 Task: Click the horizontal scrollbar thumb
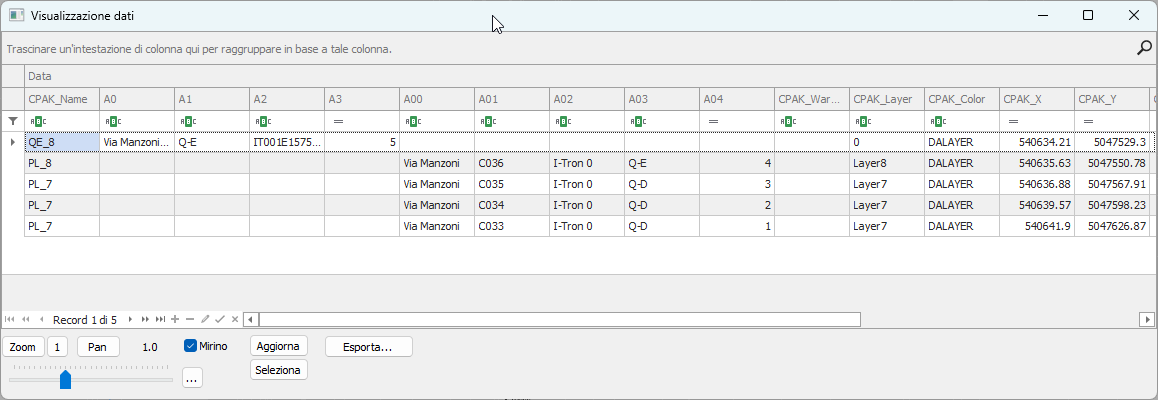[x=560, y=320]
